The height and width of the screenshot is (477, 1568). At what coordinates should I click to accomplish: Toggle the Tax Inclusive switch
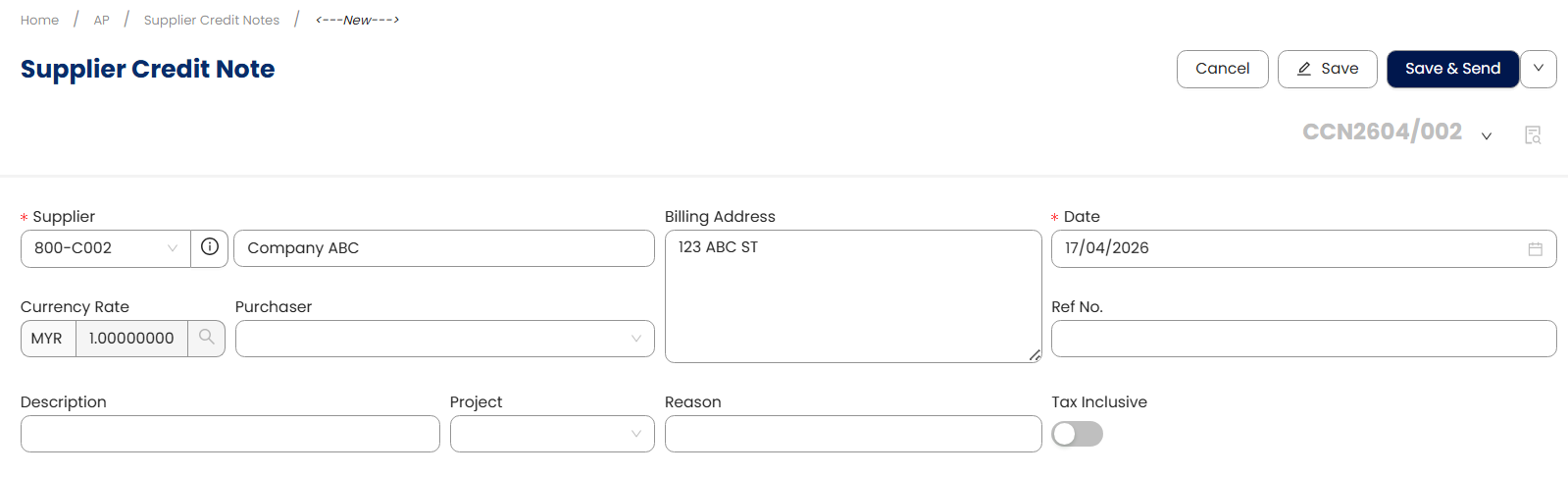(1077, 434)
